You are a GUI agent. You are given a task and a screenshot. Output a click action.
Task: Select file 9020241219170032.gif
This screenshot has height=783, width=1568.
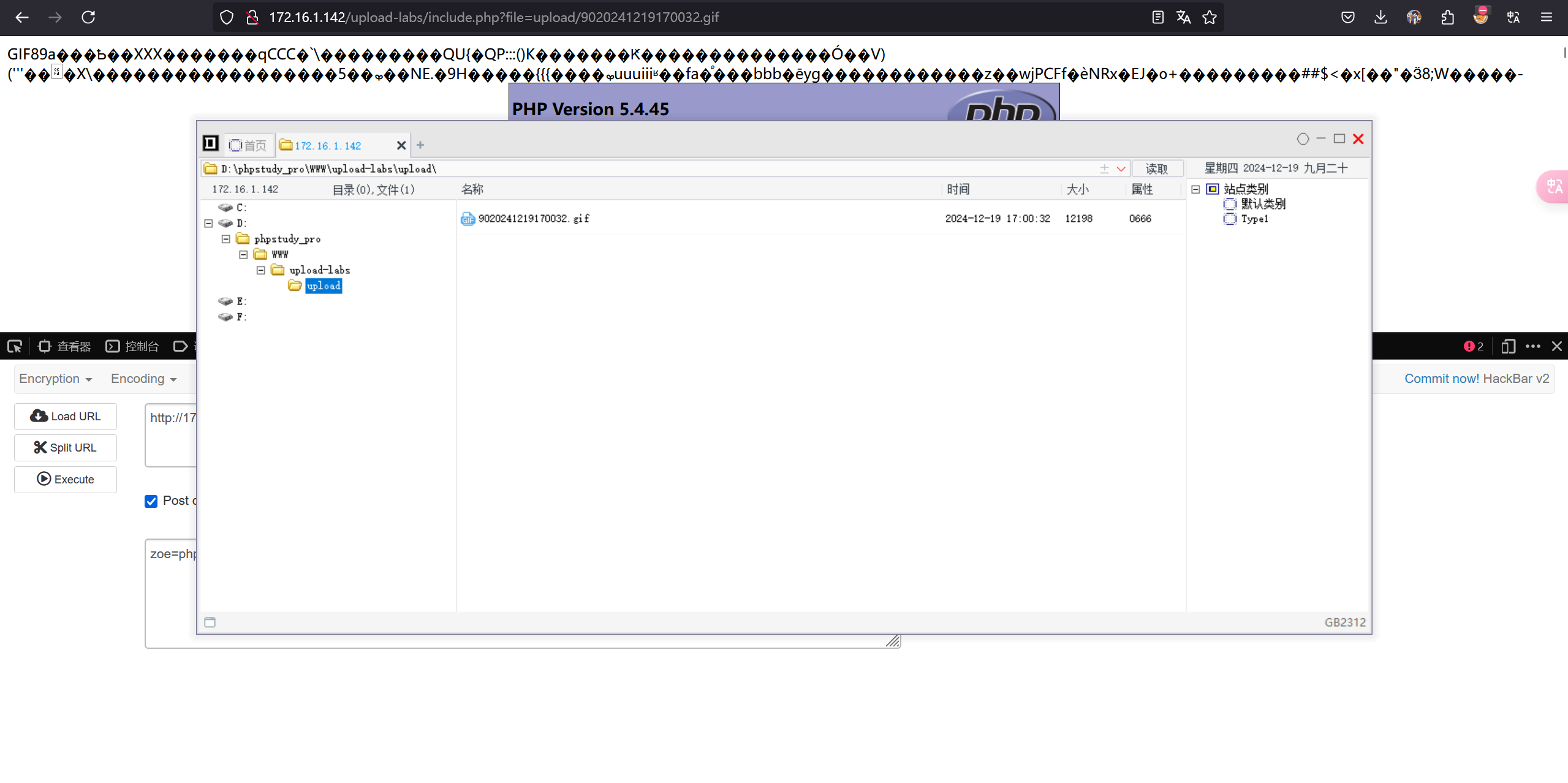[x=534, y=219]
